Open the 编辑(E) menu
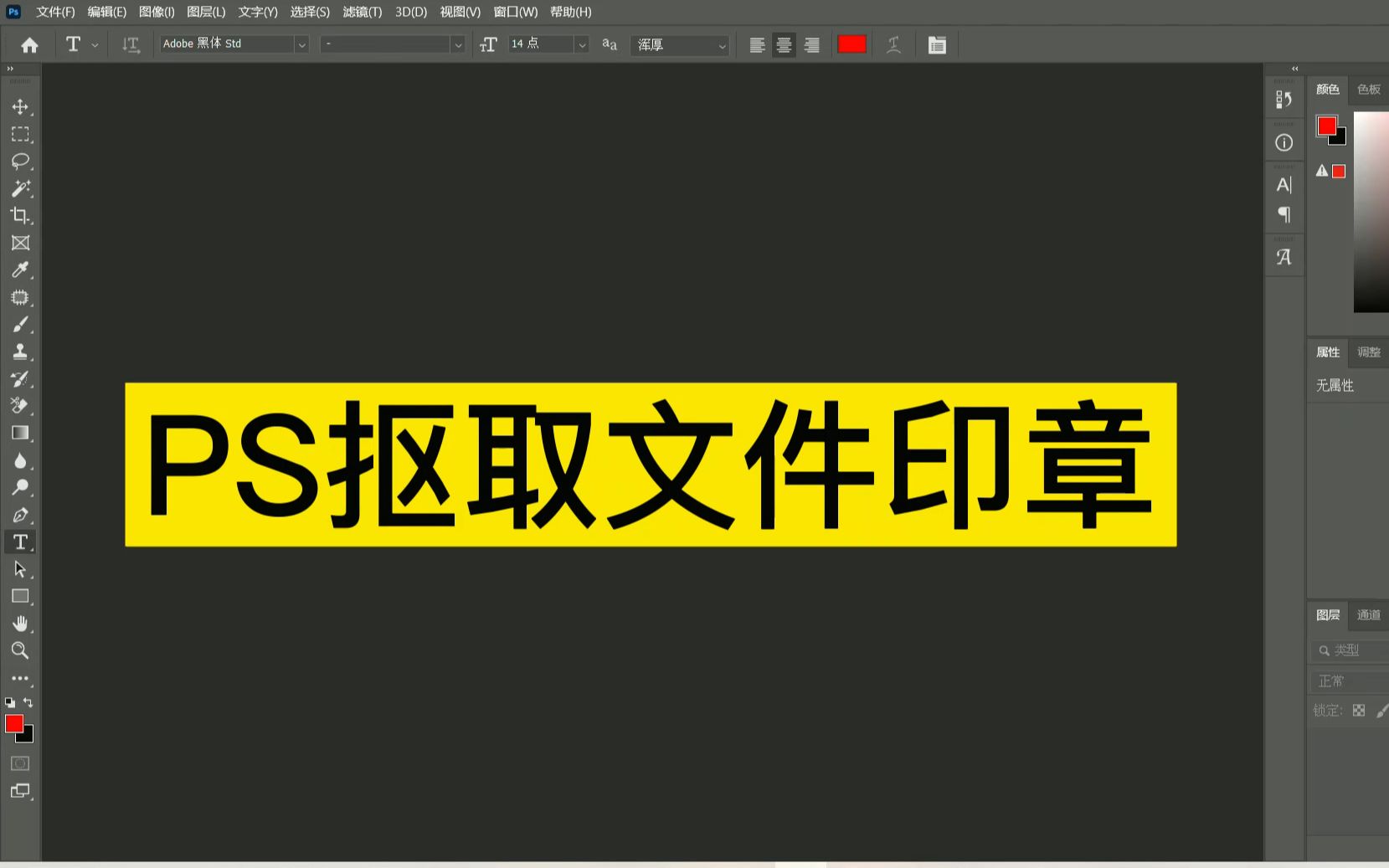The width and height of the screenshot is (1389, 868). [x=107, y=12]
